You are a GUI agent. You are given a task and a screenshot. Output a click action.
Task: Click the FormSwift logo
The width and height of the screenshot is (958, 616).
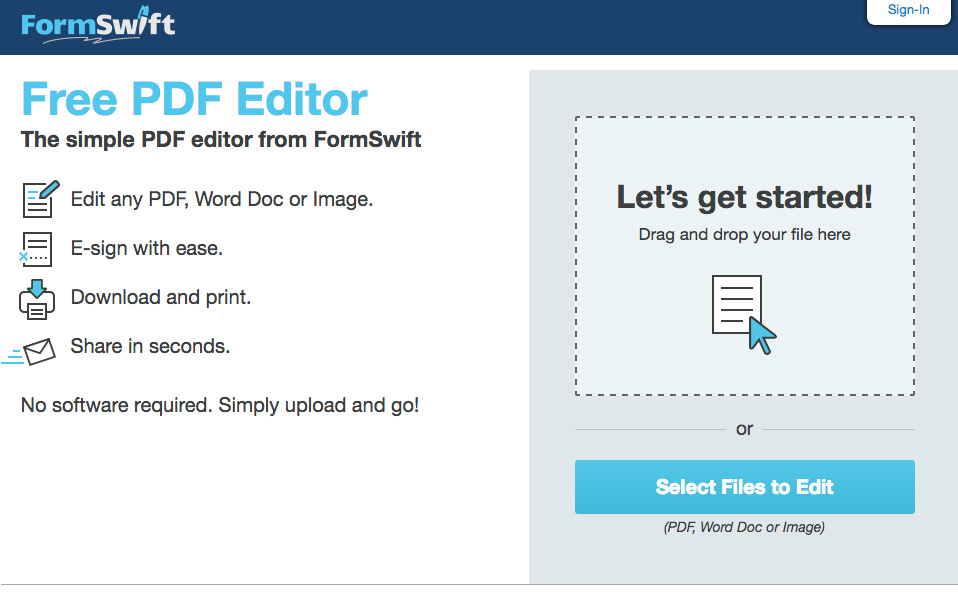click(x=98, y=24)
